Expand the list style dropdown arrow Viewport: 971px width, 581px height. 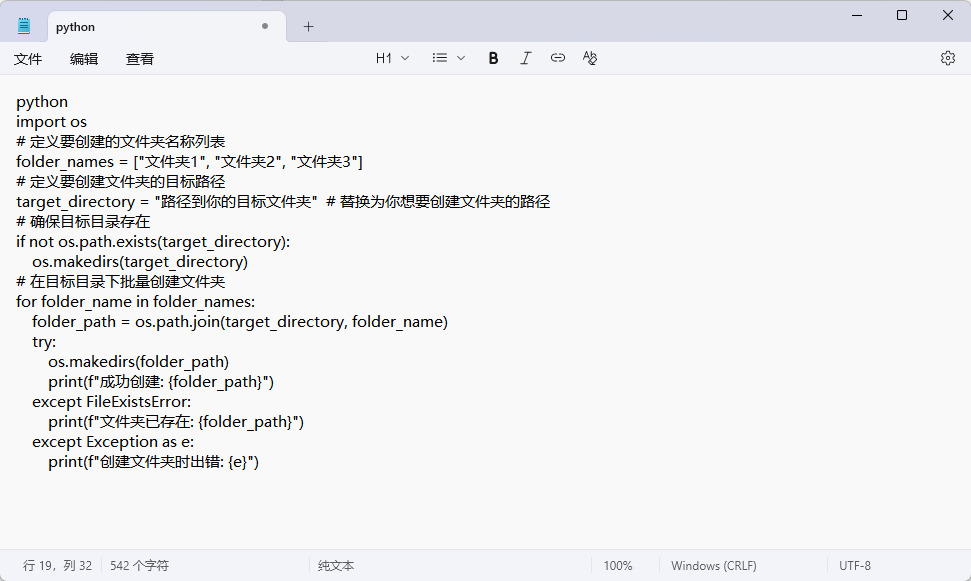461,58
